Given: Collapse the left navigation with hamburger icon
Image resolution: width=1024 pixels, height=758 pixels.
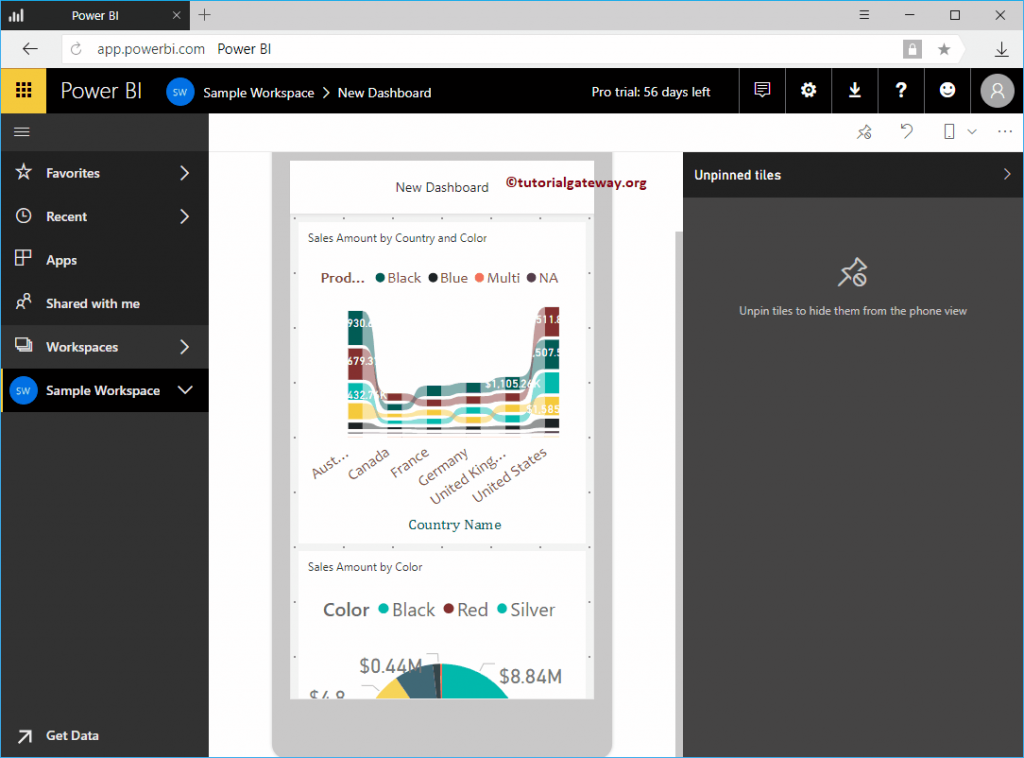Looking at the screenshot, I should tap(21, 131).
